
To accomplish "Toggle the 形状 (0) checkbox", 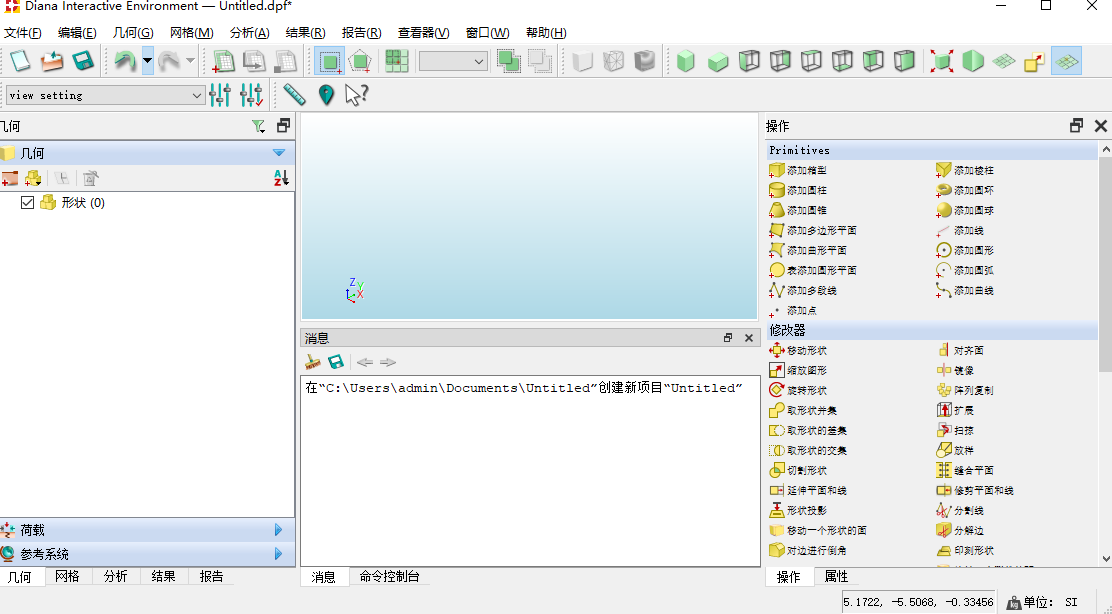I will (x=28, y=203).
